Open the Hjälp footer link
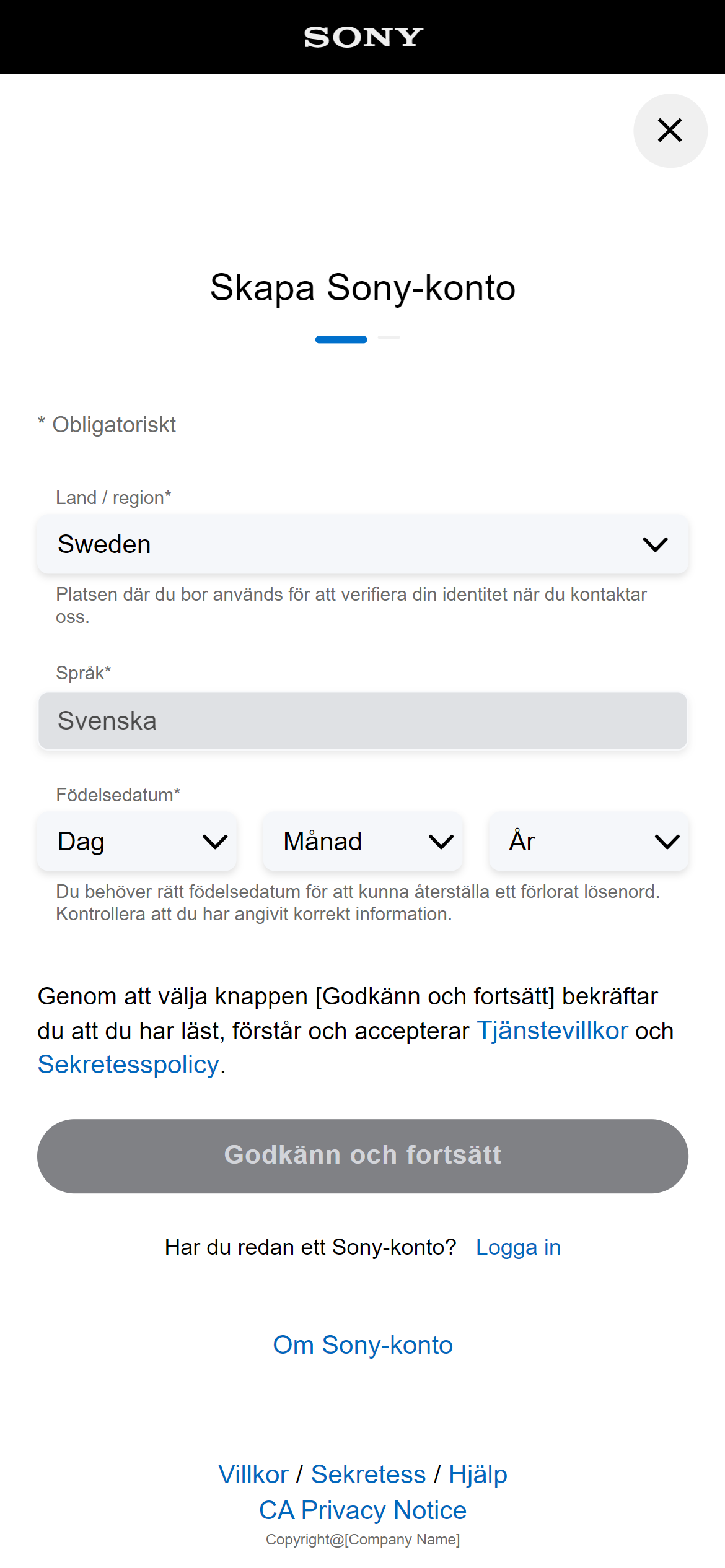This screenshot has width=725, height=1568. [478, 1474]
